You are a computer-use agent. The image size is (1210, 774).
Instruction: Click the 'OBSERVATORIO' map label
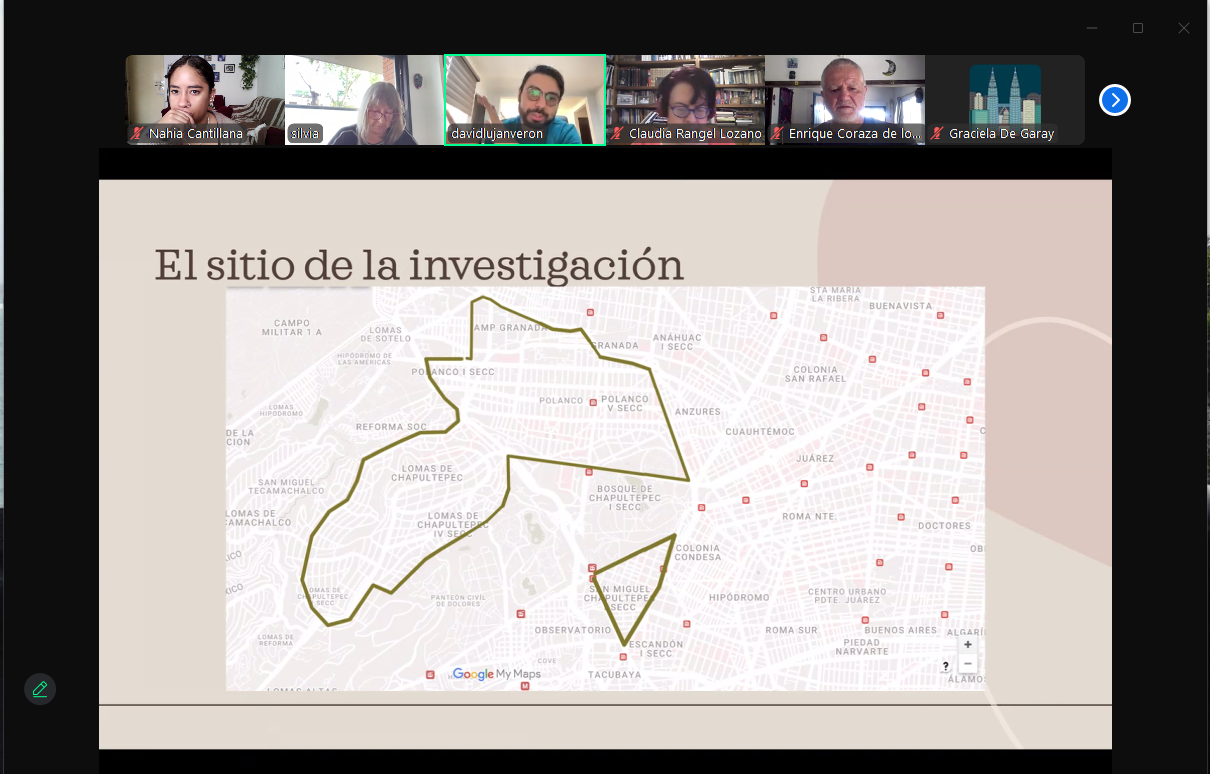(x=573, y=630)
